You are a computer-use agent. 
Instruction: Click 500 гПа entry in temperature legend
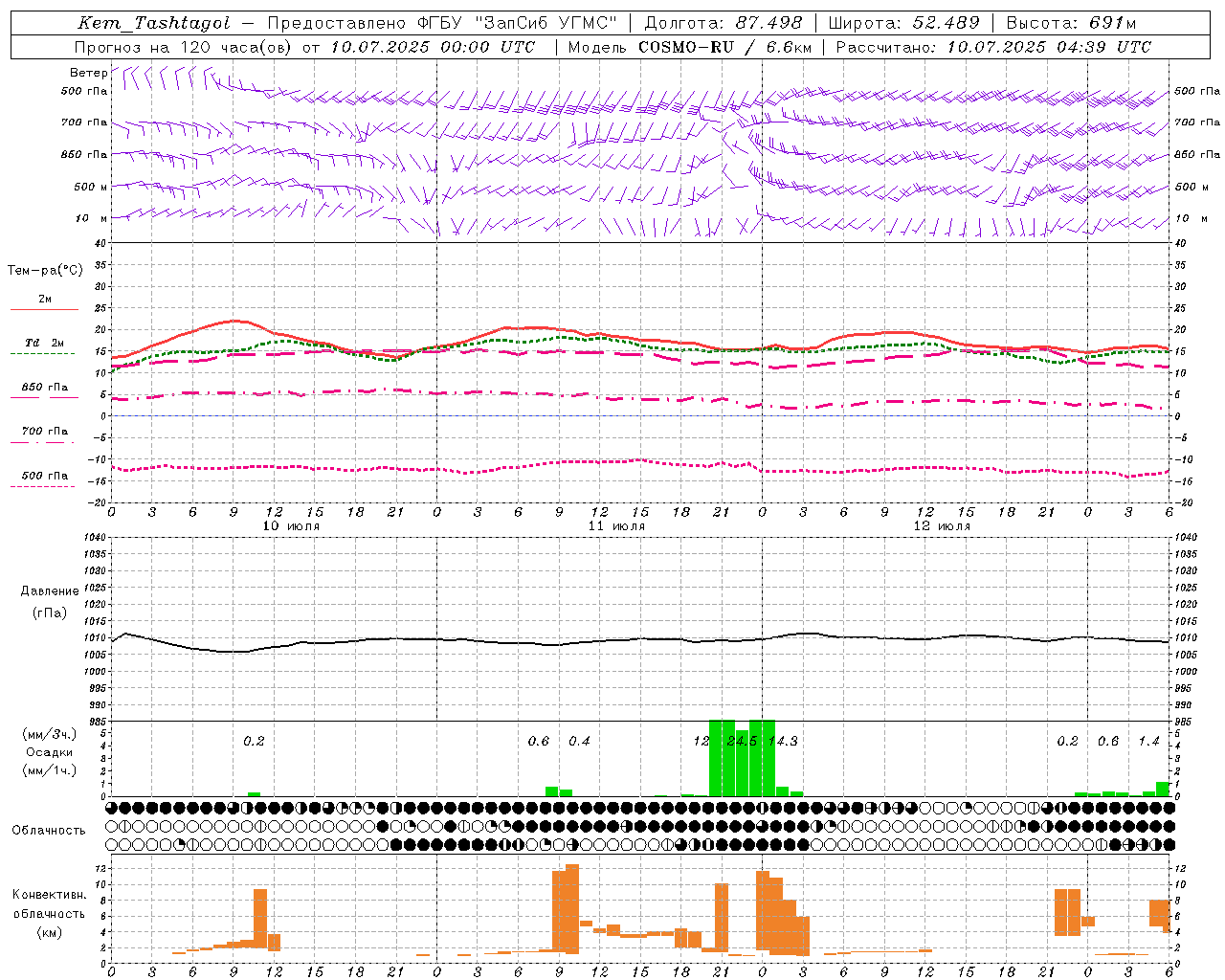point(45,476)
